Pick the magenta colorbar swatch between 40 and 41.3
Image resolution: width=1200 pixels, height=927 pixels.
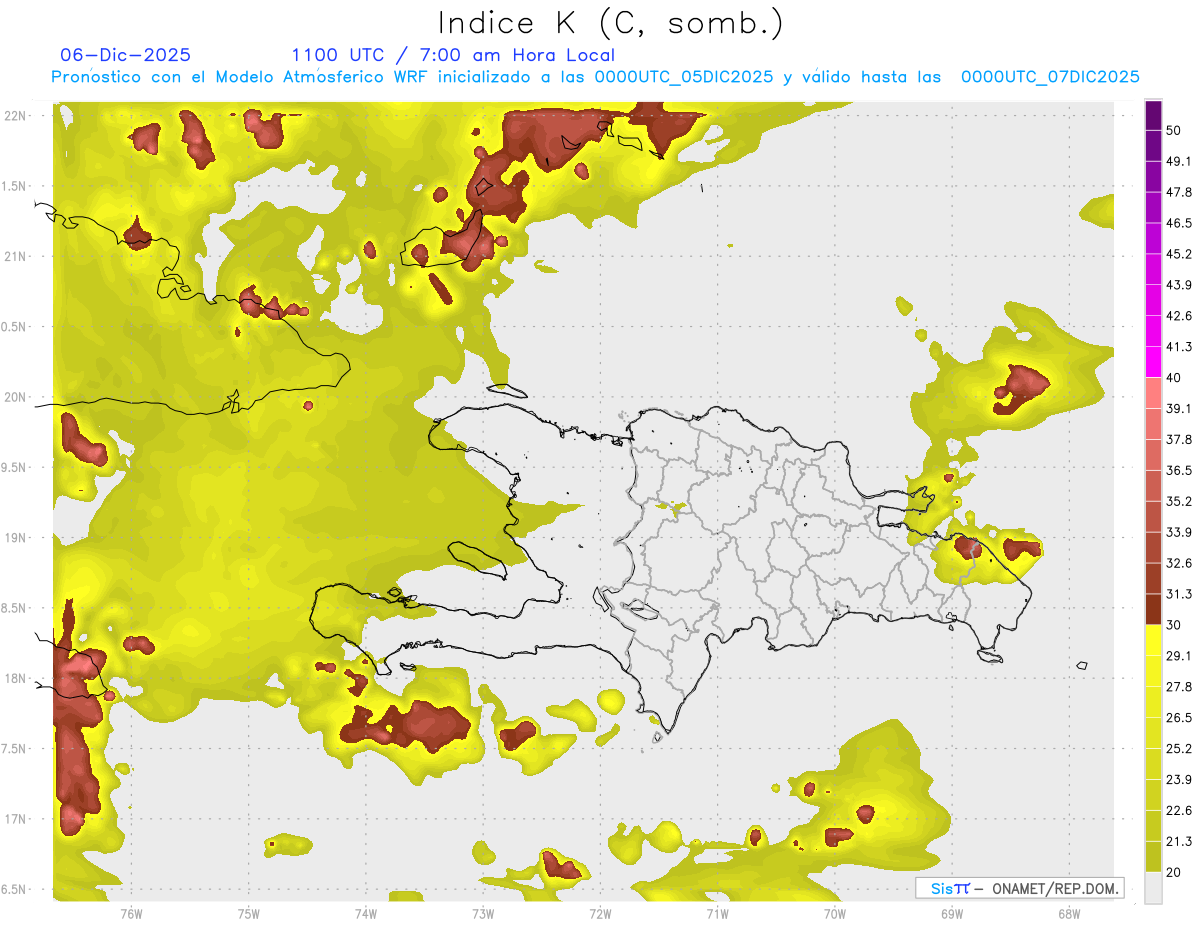point(1153,362)
